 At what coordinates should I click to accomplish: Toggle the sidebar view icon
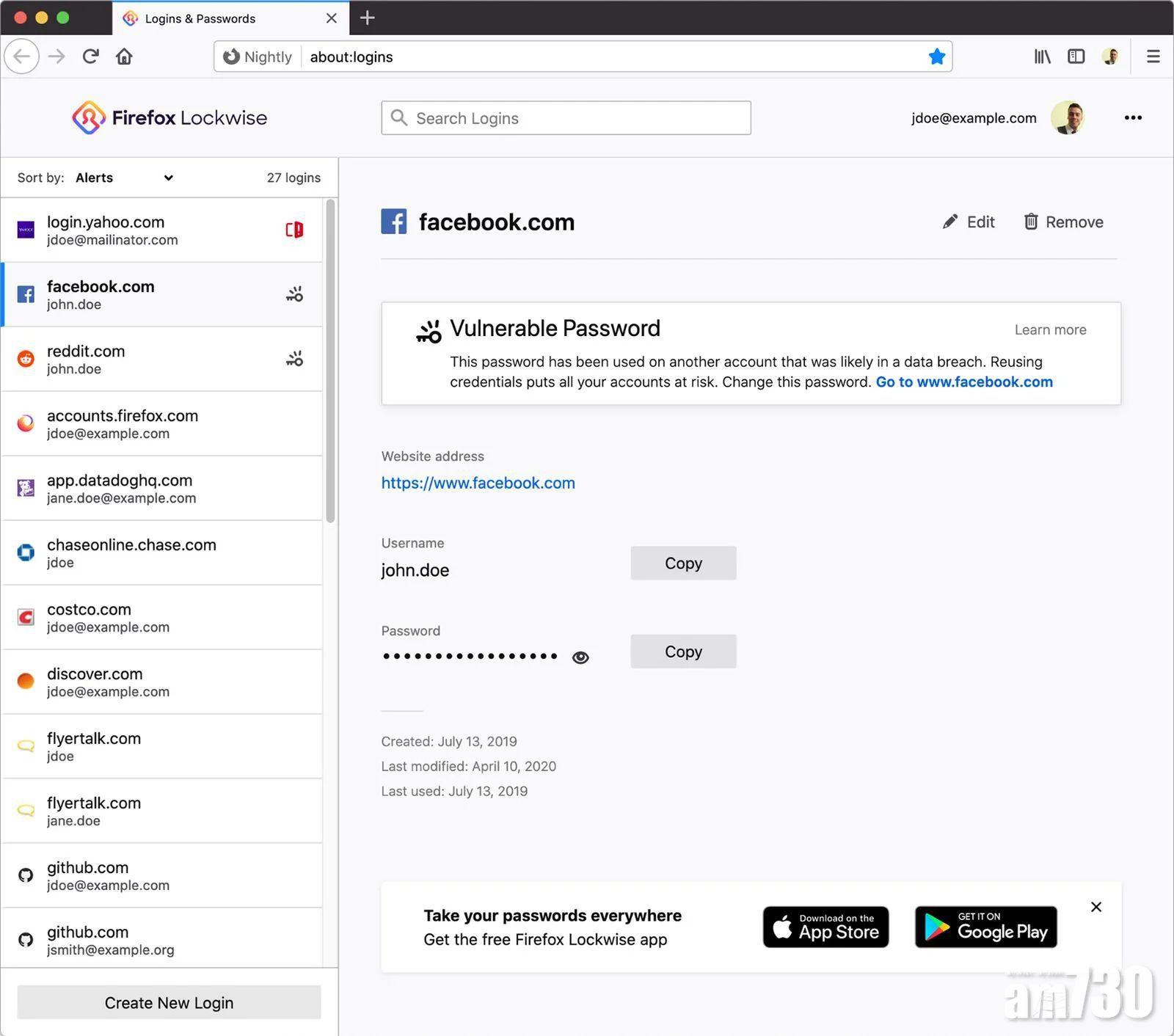[1076, 56]
